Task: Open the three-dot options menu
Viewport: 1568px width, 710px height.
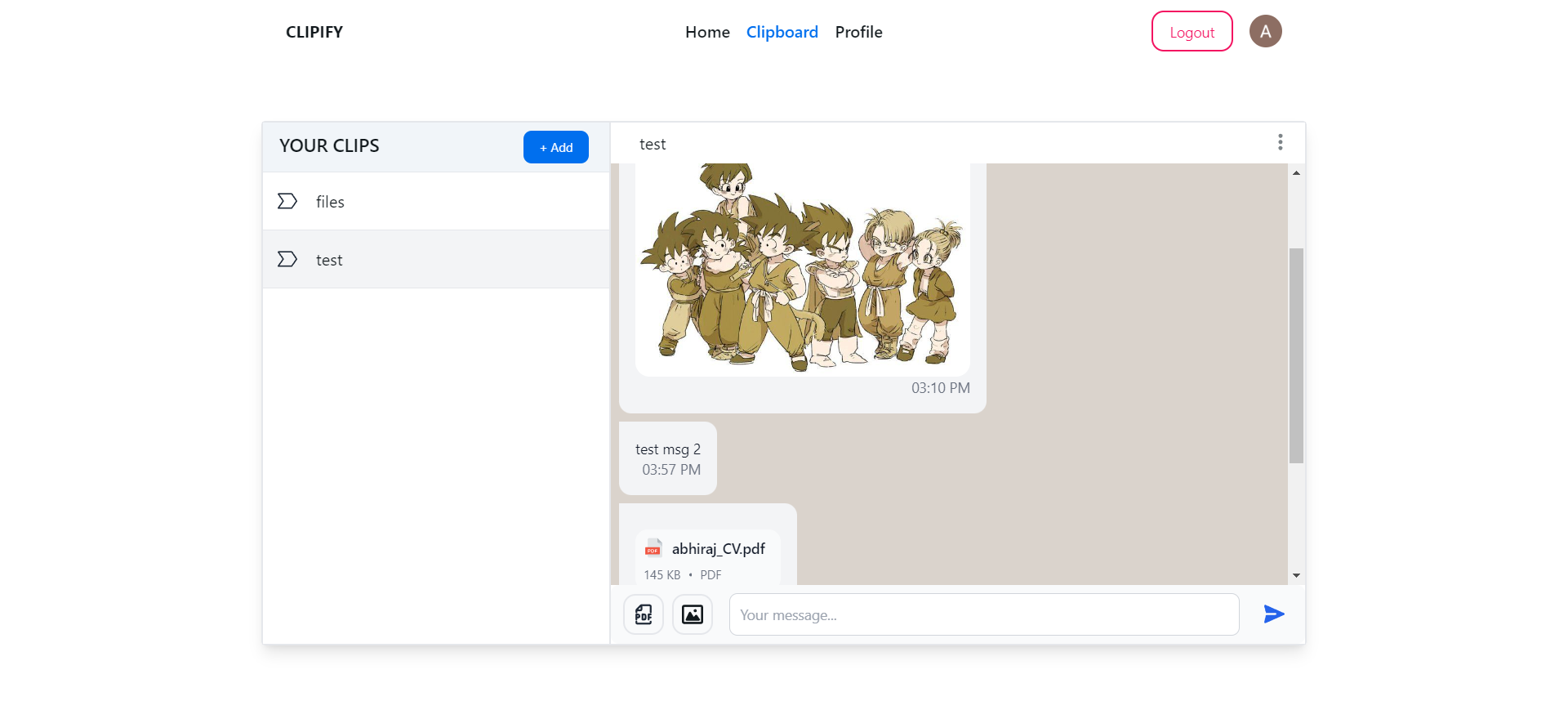Action: pos(1280,143)
